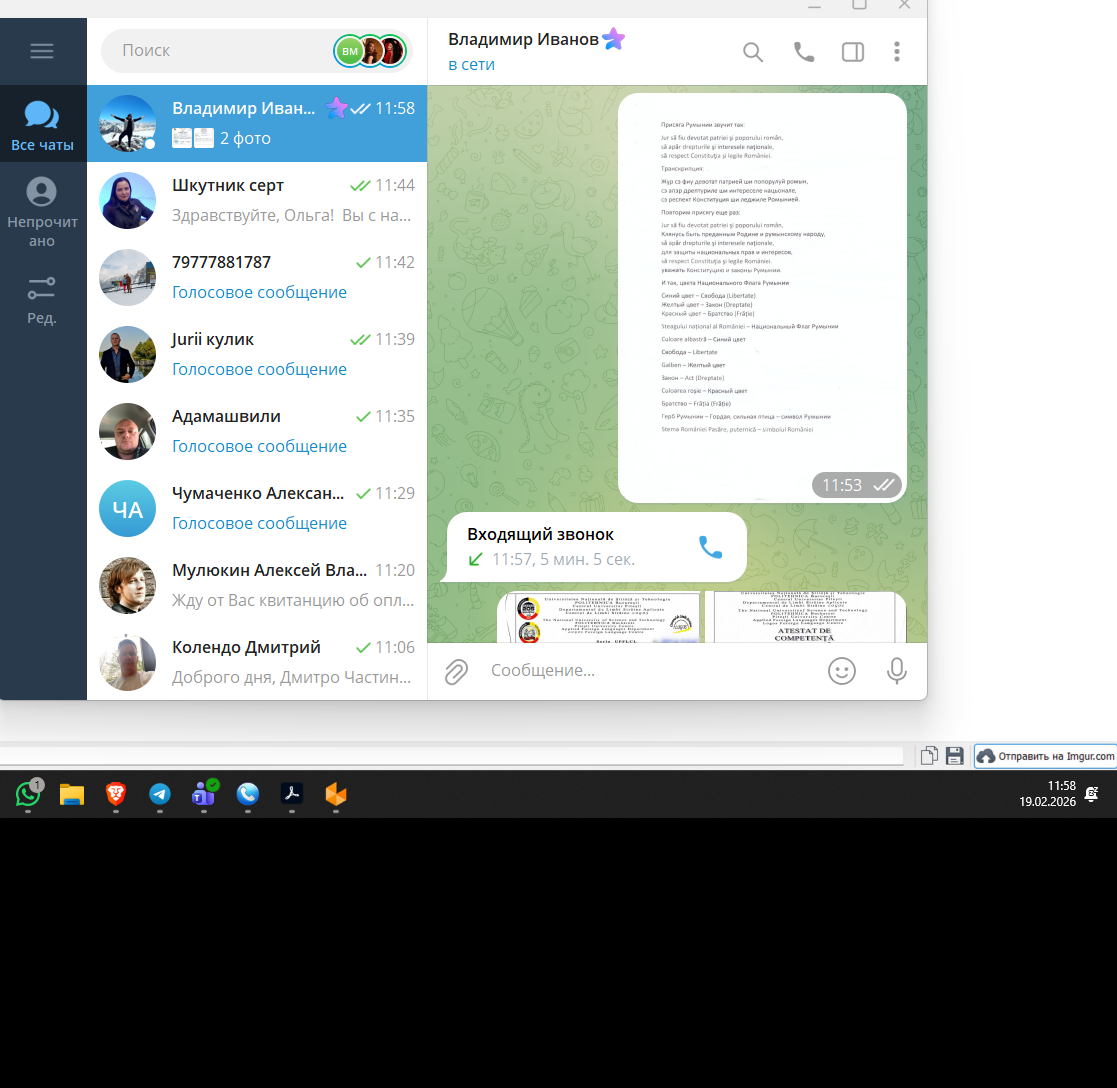Open the Шкутник серт chat
1117x1088 pixels.
[x=257, y=201]
